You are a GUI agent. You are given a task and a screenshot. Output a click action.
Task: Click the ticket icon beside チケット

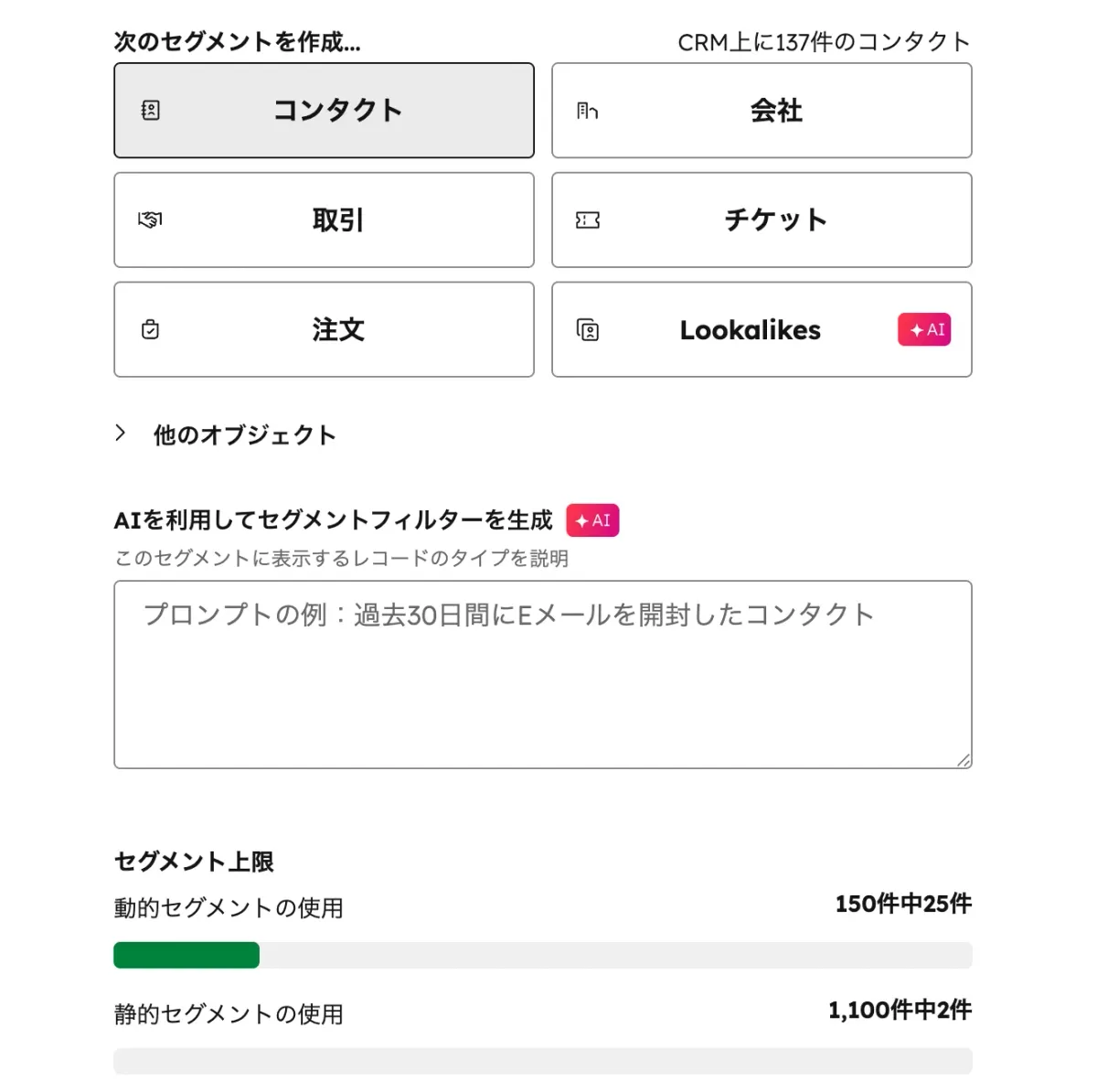coord(587,219)
